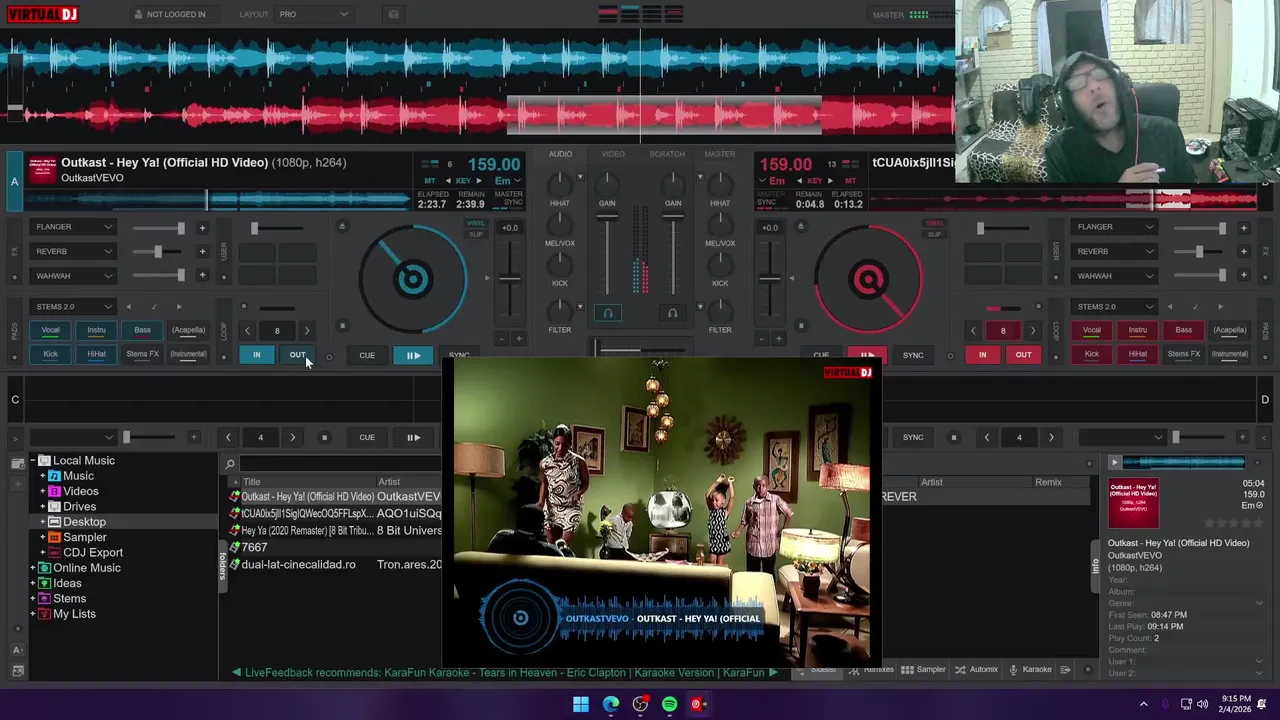Toggle the Bass stem pad on deck A
Screen dimensions: 1280x720
(x=142, y=330)
